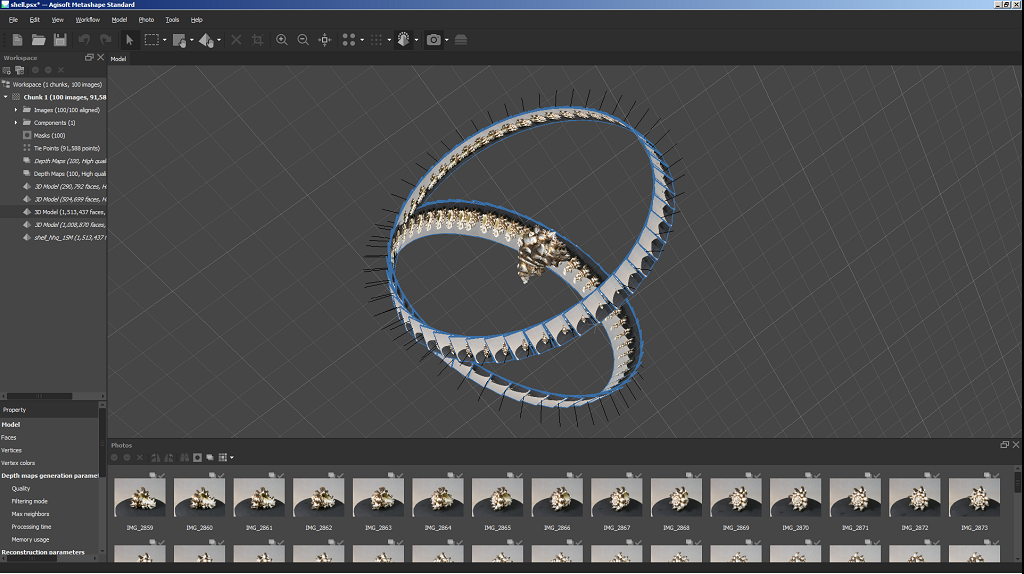Open the Tools menu
Screen dimensions: 1024x574
pos(172,19)
